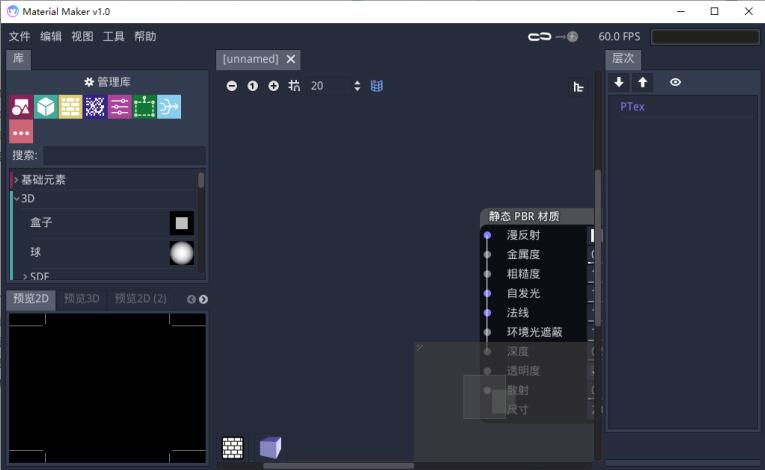Click the 漫反射 white color swatch
The height and width of the screenshot is (470, 765).
click(x=592, y=235)
